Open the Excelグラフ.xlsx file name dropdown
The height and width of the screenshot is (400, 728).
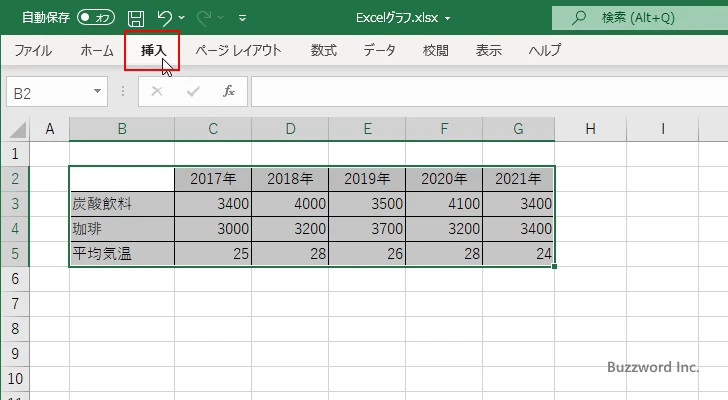[x=448, y=19]
